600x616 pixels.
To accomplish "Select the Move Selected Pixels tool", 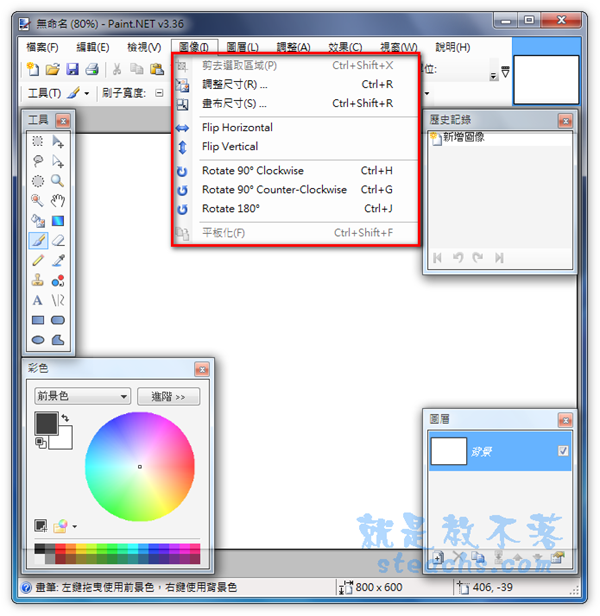I will pos(58,141).
